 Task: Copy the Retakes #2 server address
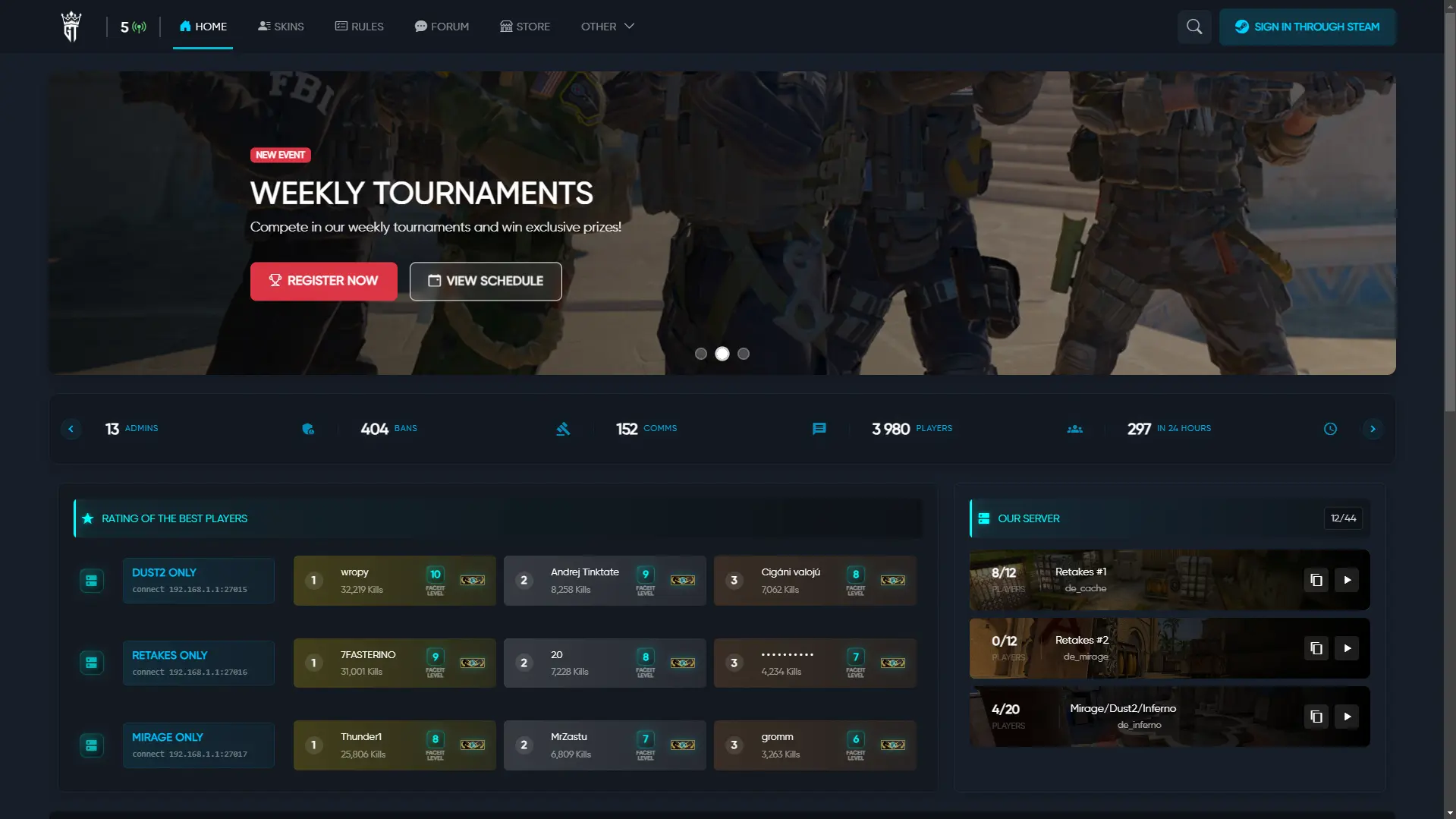1316,648
